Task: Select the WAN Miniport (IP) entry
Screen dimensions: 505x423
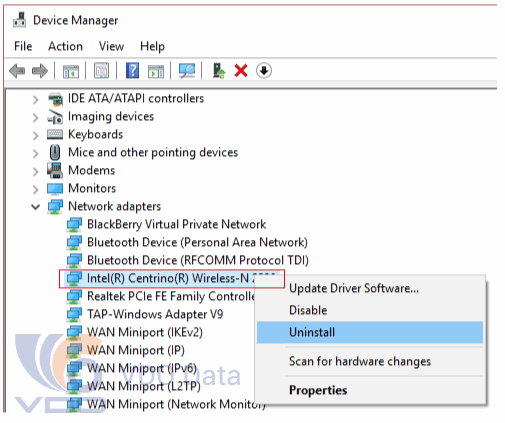Action: click(x=136, y=350)
